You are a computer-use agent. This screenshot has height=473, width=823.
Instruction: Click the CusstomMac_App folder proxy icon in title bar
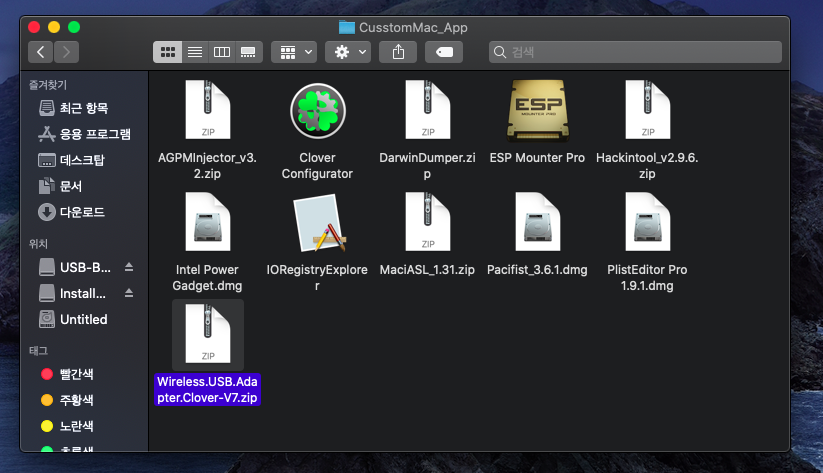tap(346, 27)
